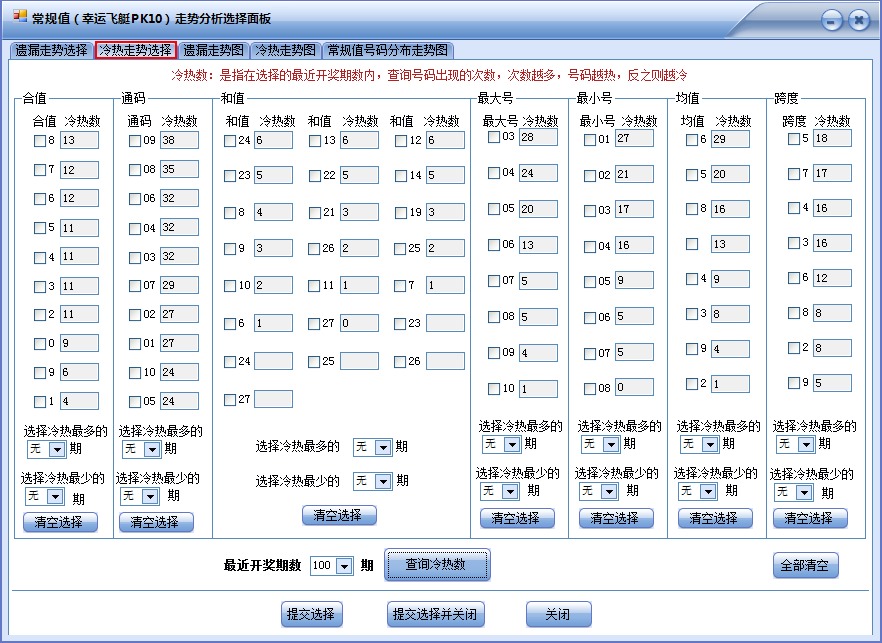Open the 最近开奖期数 dropdown

click(334, 564)
